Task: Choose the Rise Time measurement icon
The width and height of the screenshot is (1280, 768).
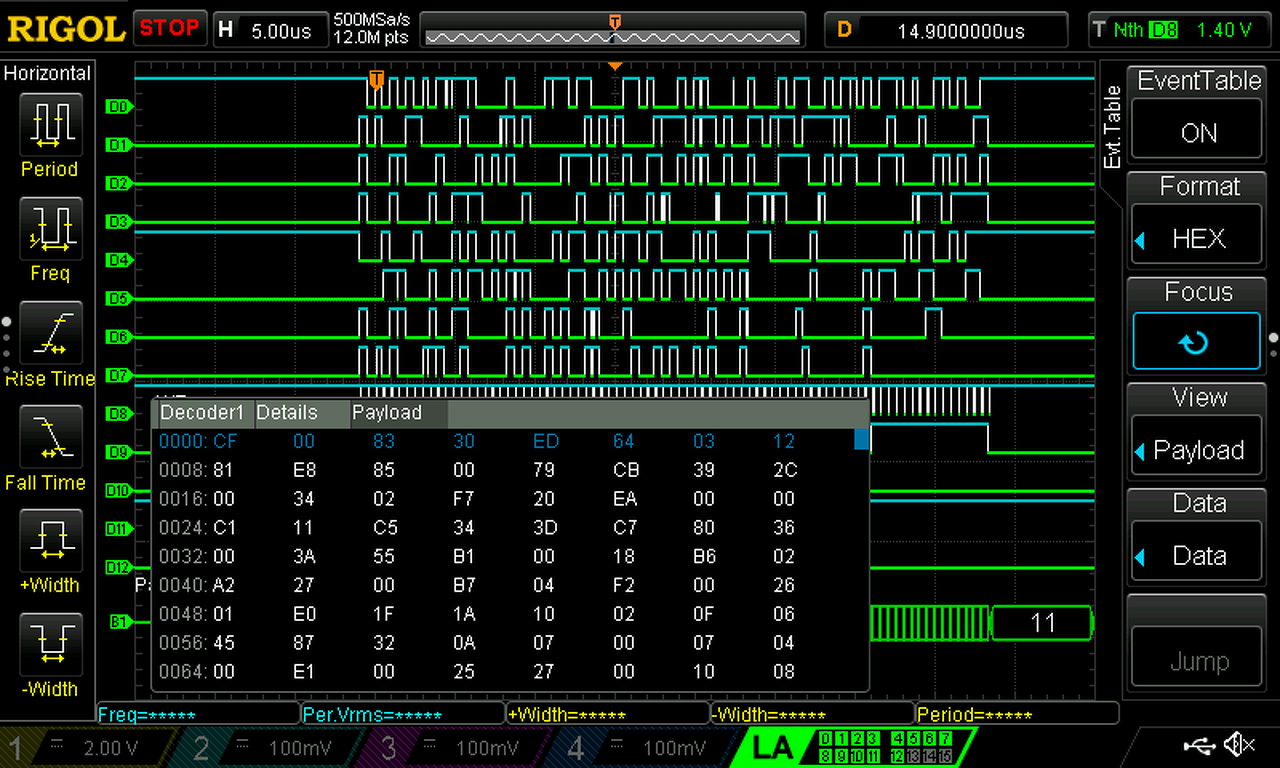Action: coord(49,333)
